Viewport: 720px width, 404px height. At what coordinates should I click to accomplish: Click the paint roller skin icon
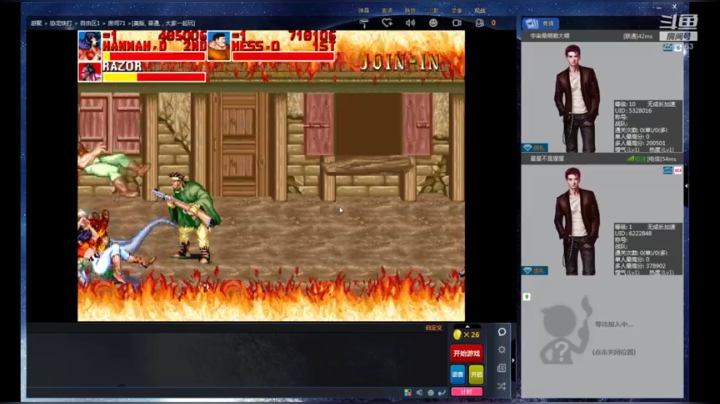click(364, 23)
